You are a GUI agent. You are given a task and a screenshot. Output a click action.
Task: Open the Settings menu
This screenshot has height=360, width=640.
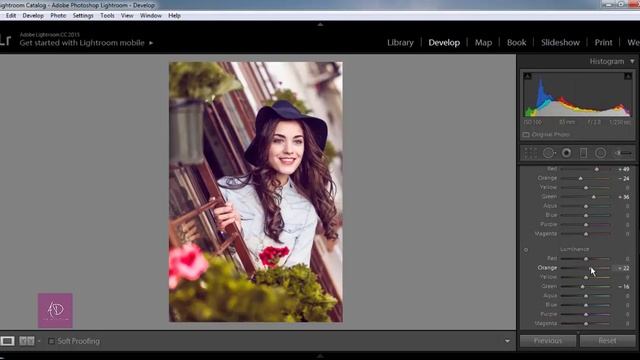pos(83,16)
